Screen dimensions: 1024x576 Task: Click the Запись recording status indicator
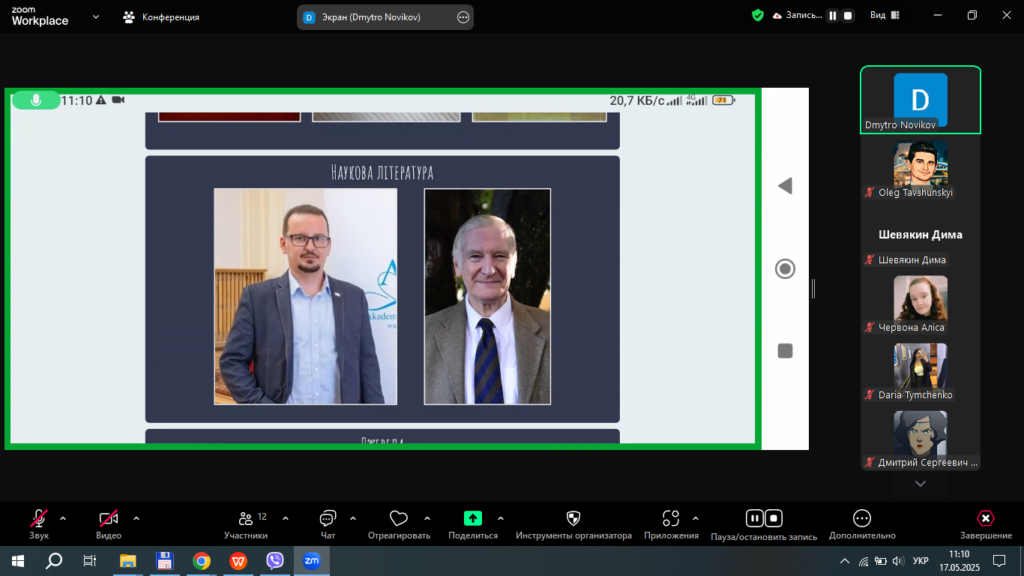click(797, 15)
